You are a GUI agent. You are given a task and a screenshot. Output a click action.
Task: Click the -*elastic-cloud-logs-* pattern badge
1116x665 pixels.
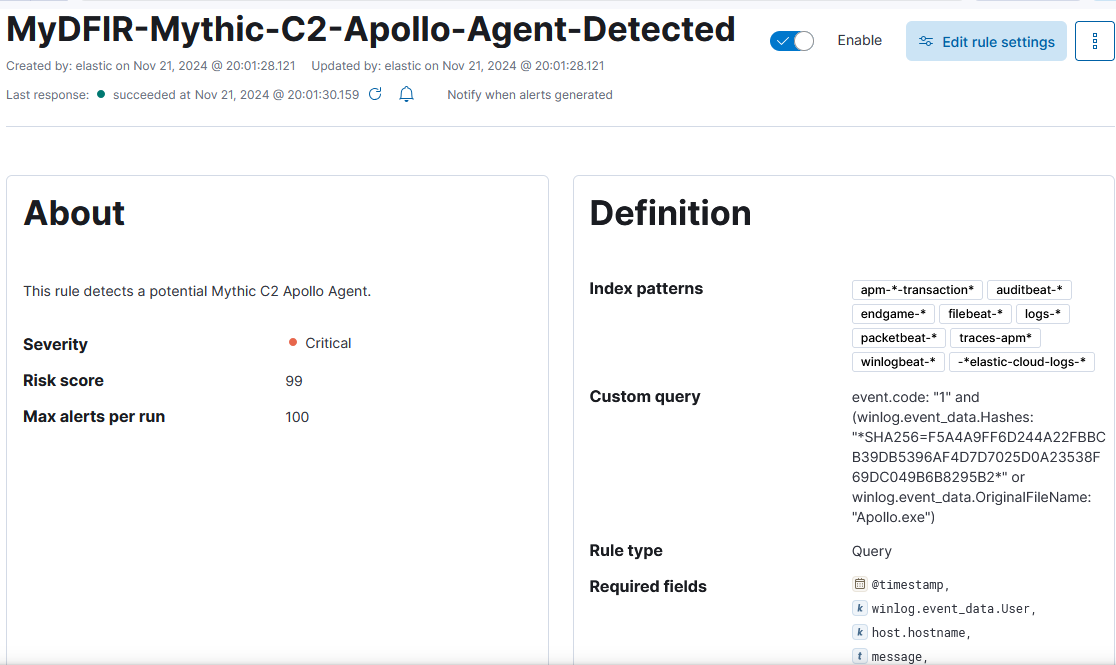(1021, 362)
